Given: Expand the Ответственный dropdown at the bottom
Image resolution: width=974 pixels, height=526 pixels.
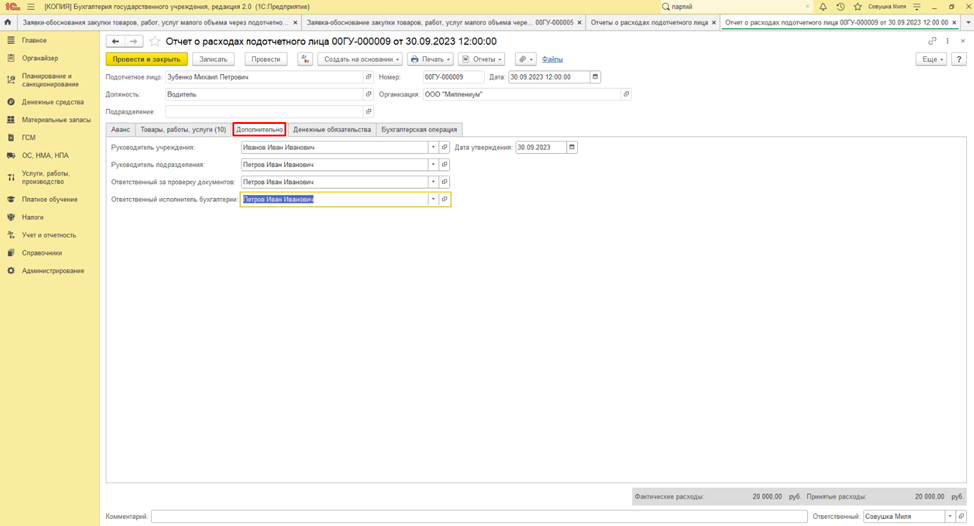Looking at the screenshot, I should [x=950, y=517].
